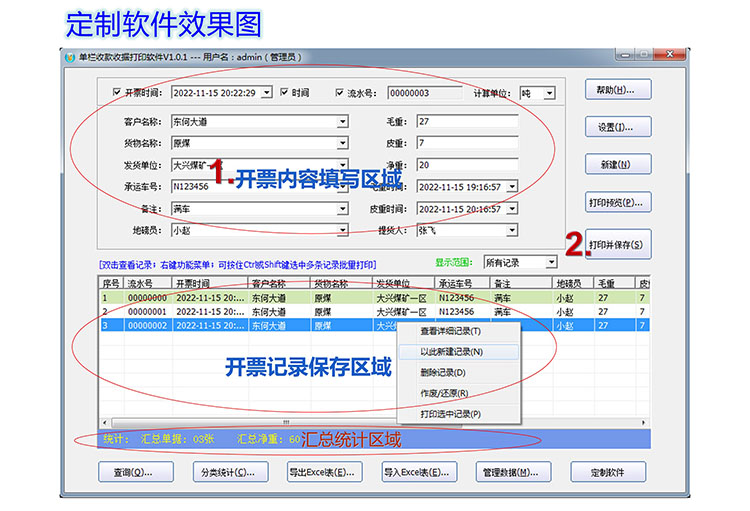The width and height of the screenshot is (750, 511).
Task: Click the 开票时间 column header
Action: 210,283
